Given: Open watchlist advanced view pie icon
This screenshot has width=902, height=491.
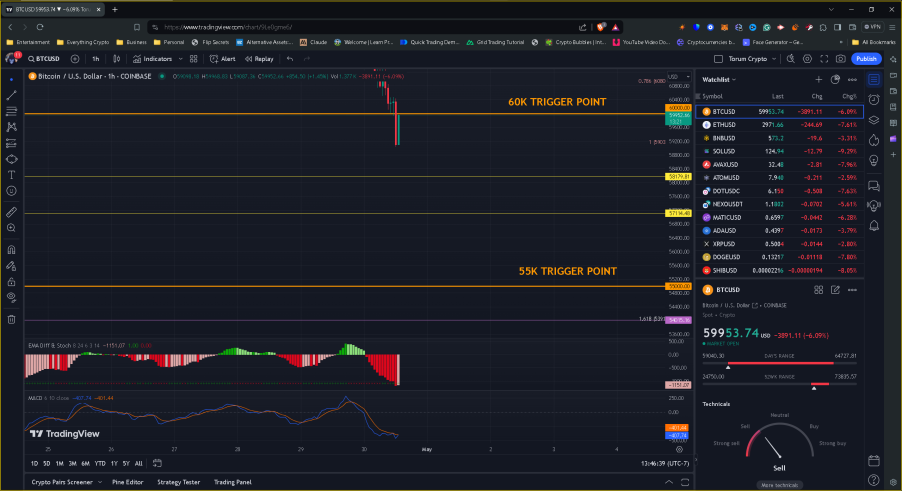Looking at the screenshot, I should click(x=835, y=79).
